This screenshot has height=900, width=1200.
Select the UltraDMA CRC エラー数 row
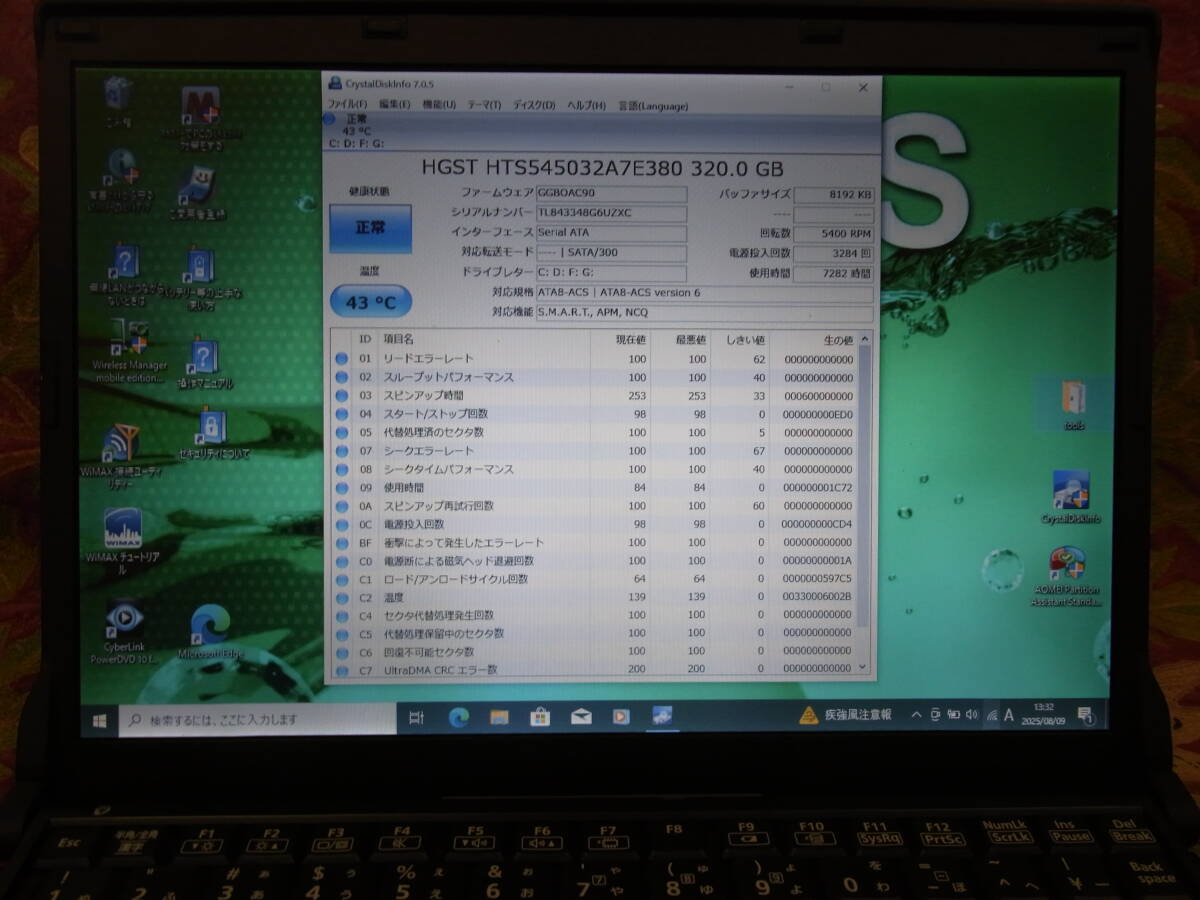(x=595, y=669)
